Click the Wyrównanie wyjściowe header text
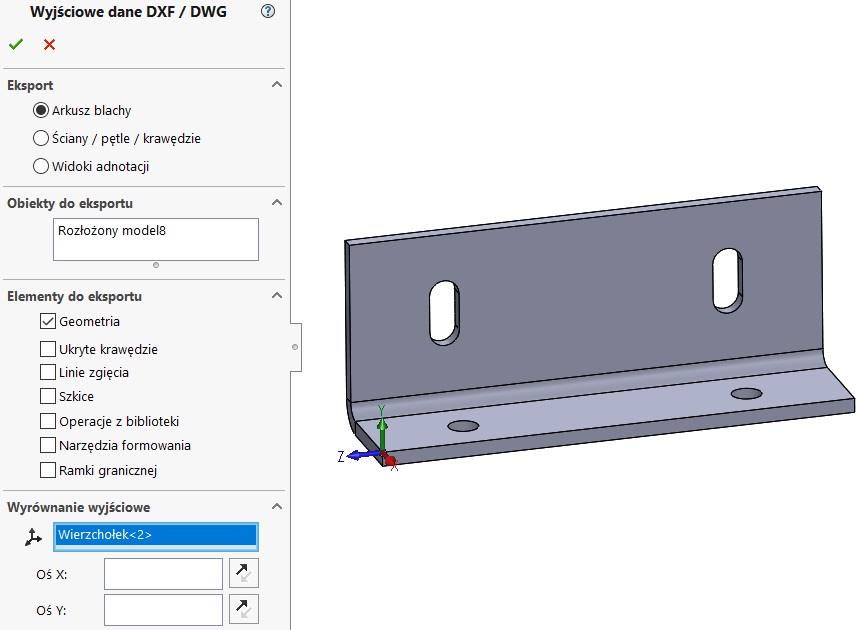The image size is (865, 630). click(78, 508)
